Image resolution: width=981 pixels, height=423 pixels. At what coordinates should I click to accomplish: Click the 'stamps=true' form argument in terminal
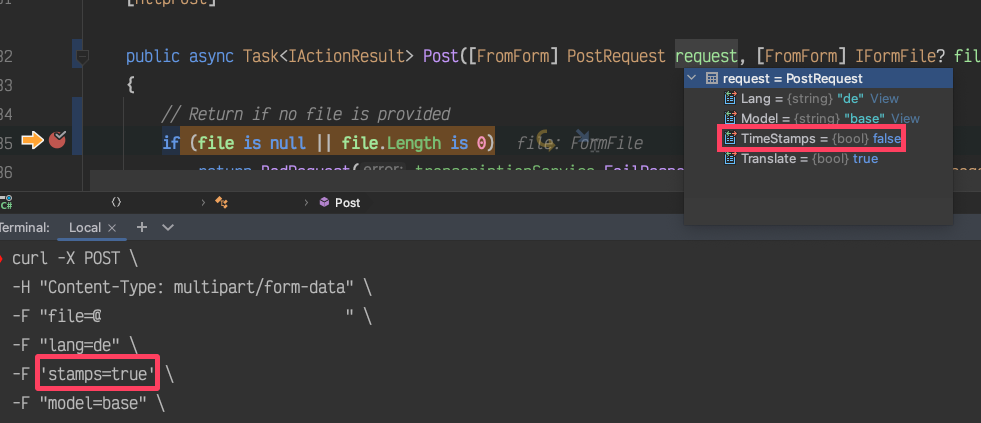(x=98, y=374)
